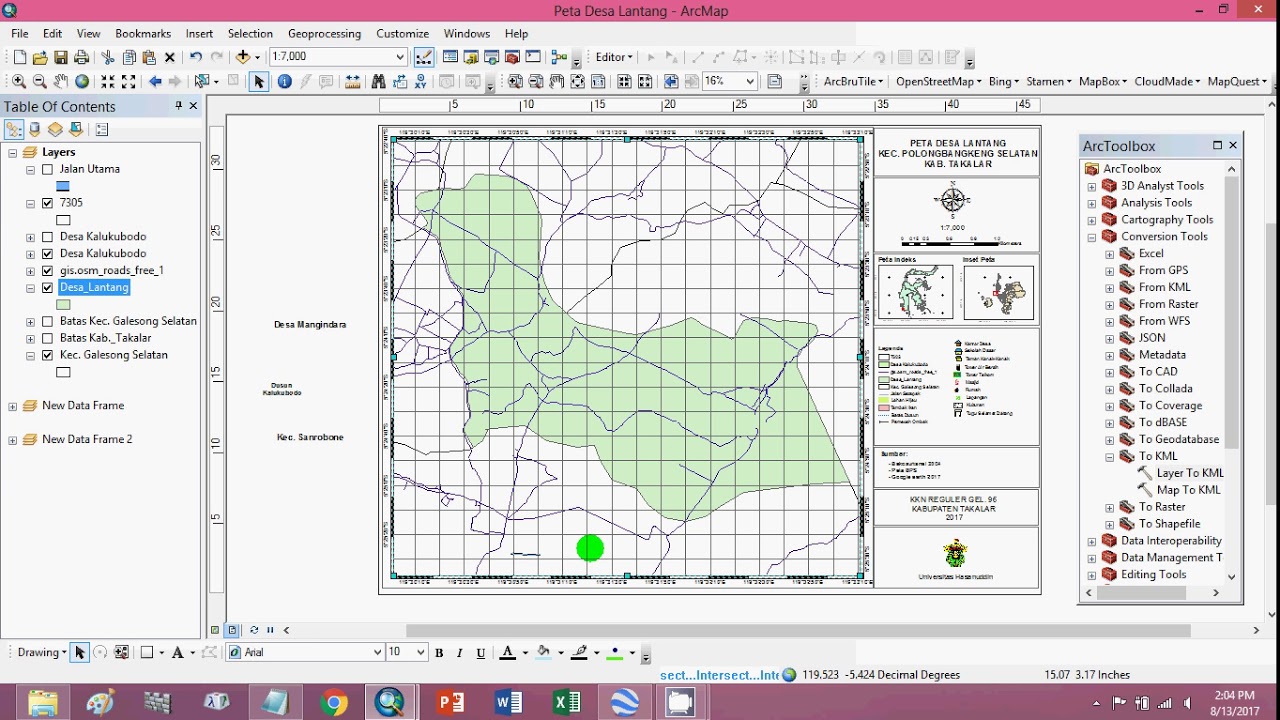Click the Print icon in the toolbar

82,57
